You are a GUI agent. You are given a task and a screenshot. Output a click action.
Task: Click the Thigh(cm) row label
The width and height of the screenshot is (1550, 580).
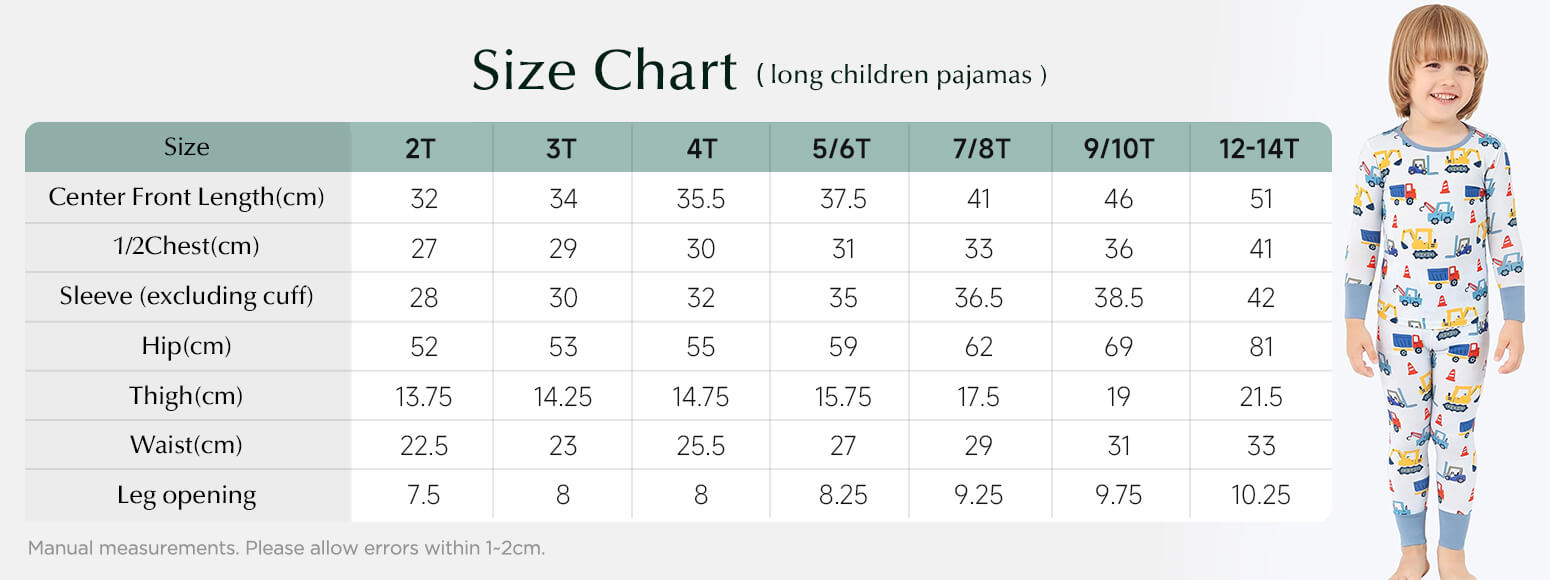tap(187, 396)
